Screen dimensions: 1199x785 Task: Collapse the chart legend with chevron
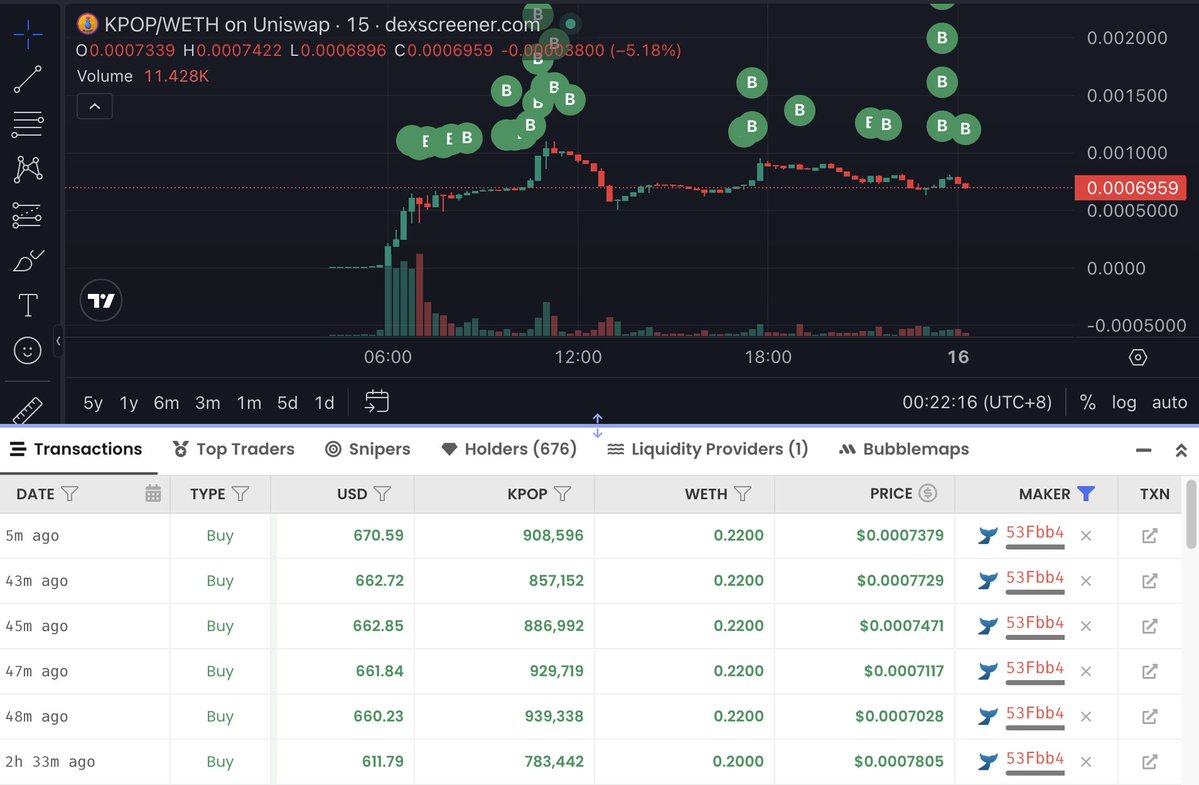tap(95, 106)
